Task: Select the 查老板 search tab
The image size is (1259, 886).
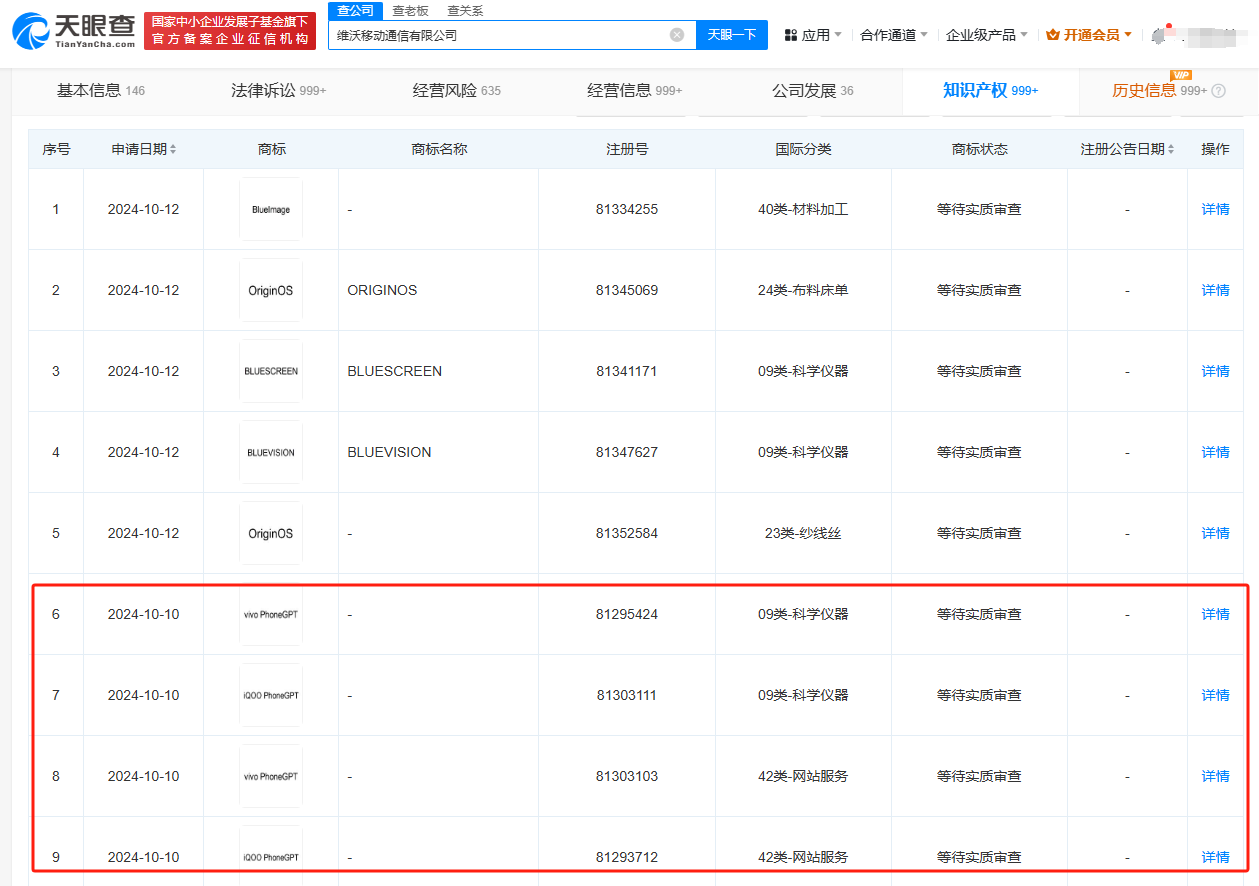Action: [x=410, y=10]
